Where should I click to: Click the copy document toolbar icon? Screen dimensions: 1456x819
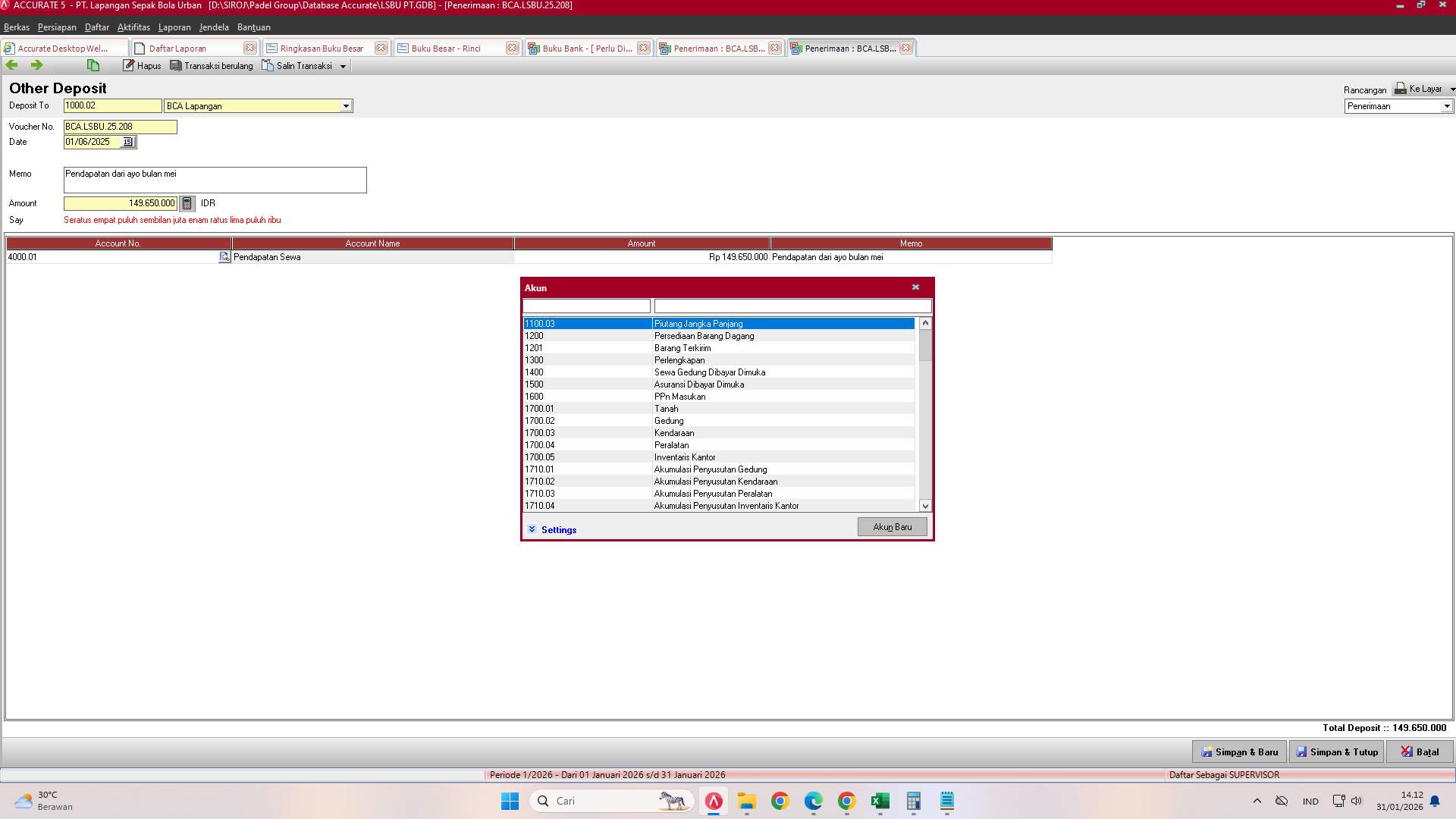pos(93,65)
